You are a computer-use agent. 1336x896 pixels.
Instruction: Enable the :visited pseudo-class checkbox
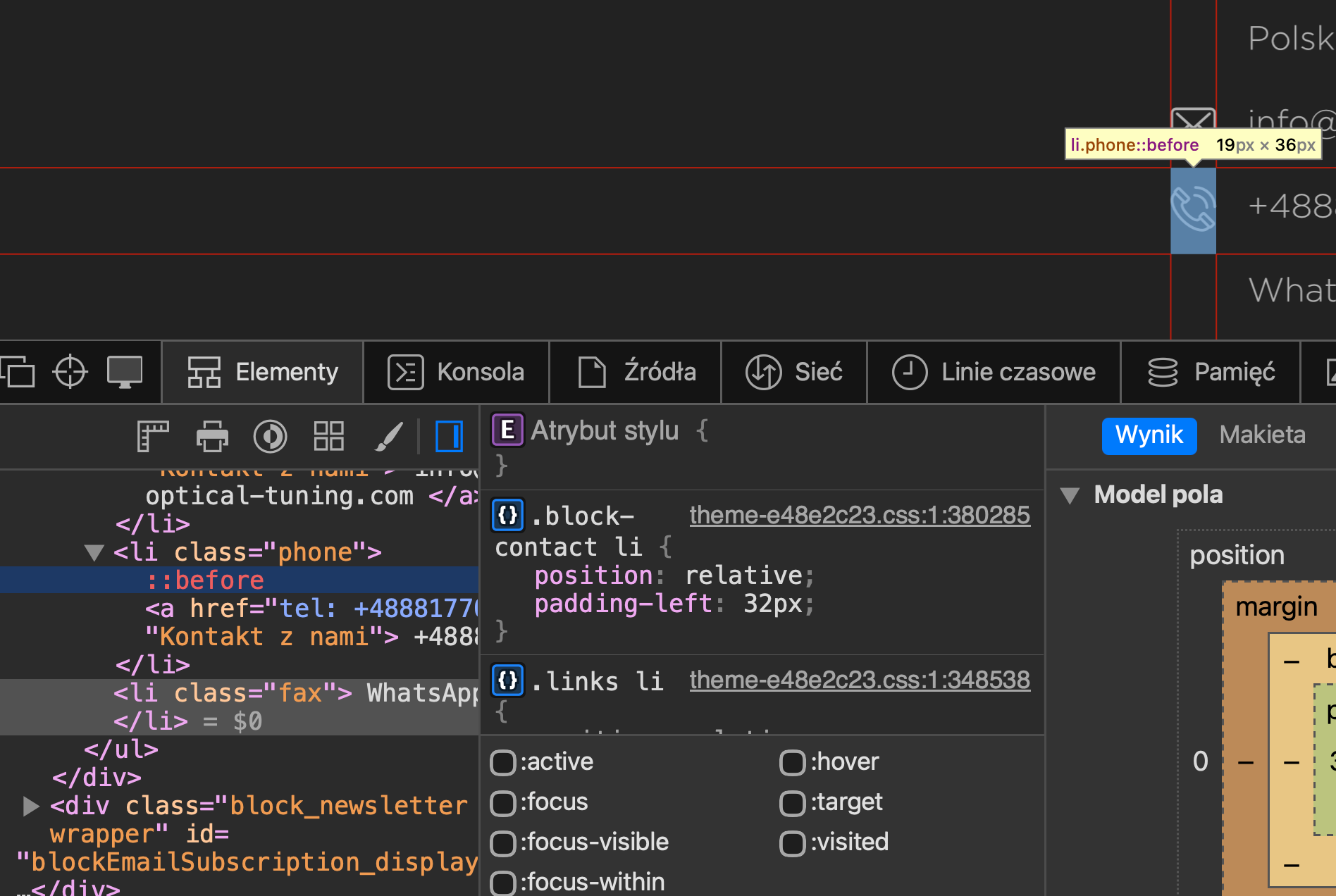(x=792, y=842)
